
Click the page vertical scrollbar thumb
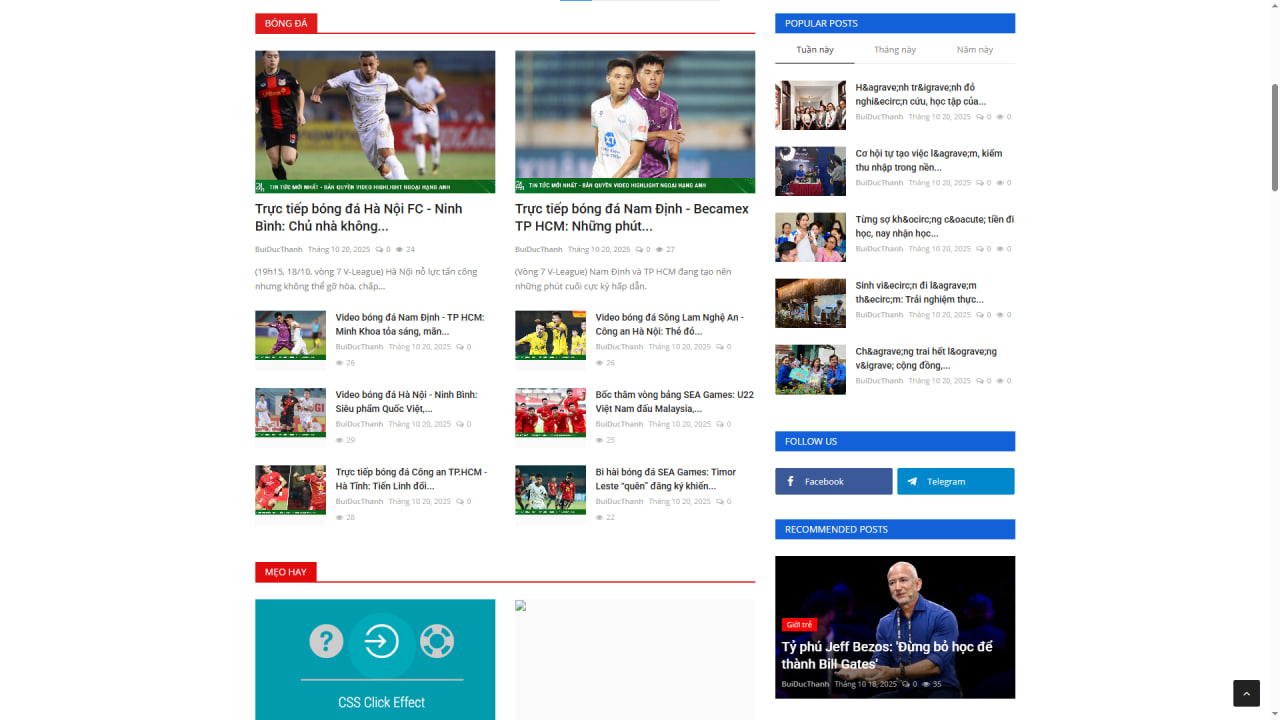(1274, 135)
